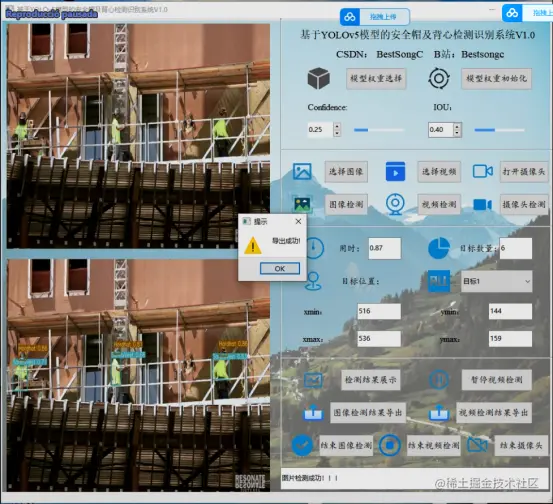Click the stop record icon beside 结束视频检测
This screenshot has height=504, width=553.
point(389,445)
